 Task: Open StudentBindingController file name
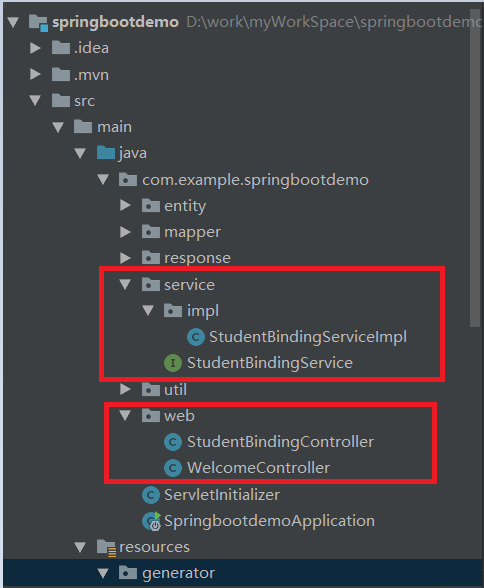(x=280, y=442)
